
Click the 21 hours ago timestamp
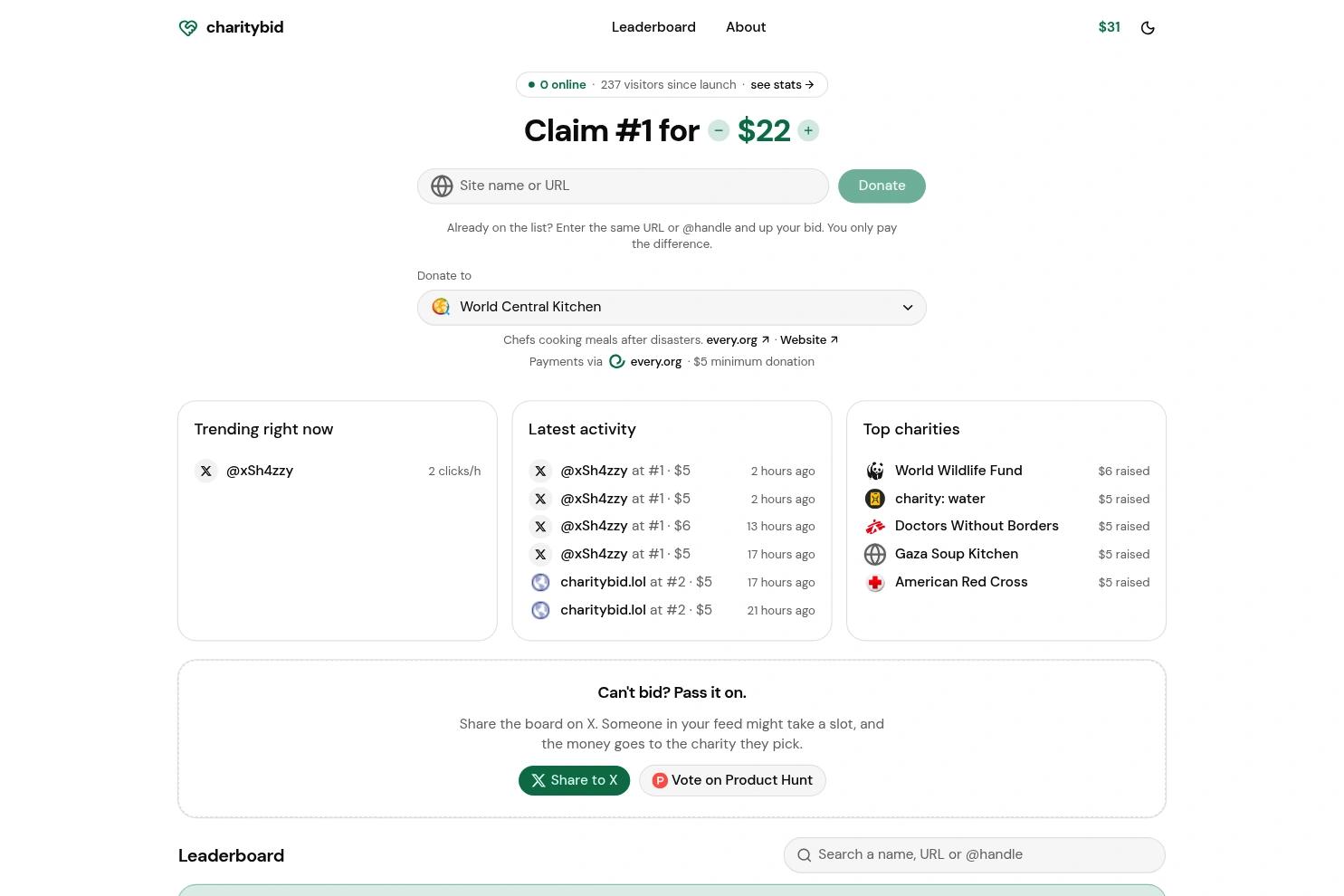coord(781,611)
